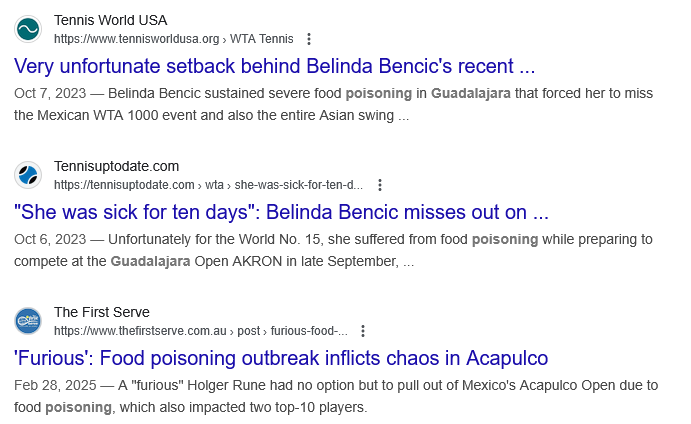This screenshot has width=691, height=424.
Task: Open 'Furious: Food poisoning outbreak' Acapulco headline
Action: [x=281, y=358]
